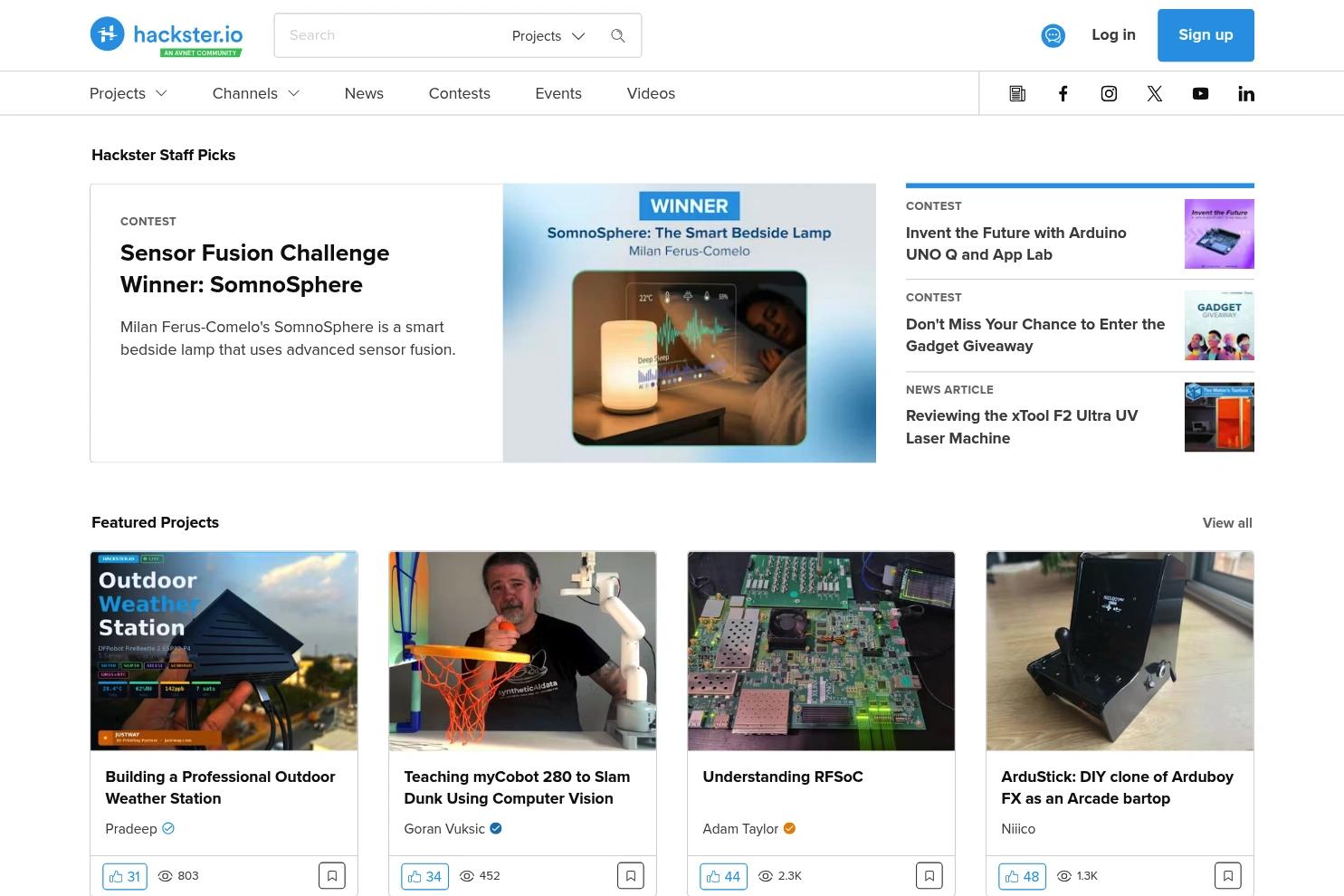Click the 'Hackster Staff Picks' heading
1344x896 pixels.
point(164,155)
